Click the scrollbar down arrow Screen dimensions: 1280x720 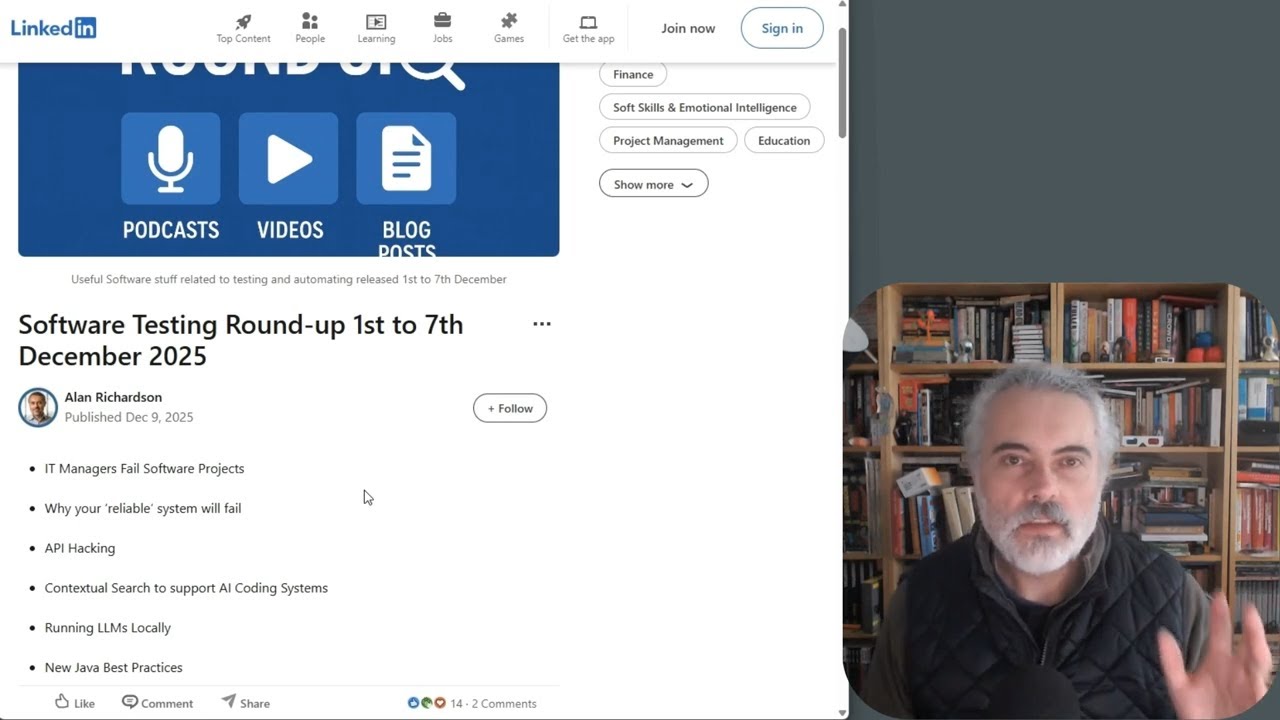pyautogui.click(x=842, y=713)
